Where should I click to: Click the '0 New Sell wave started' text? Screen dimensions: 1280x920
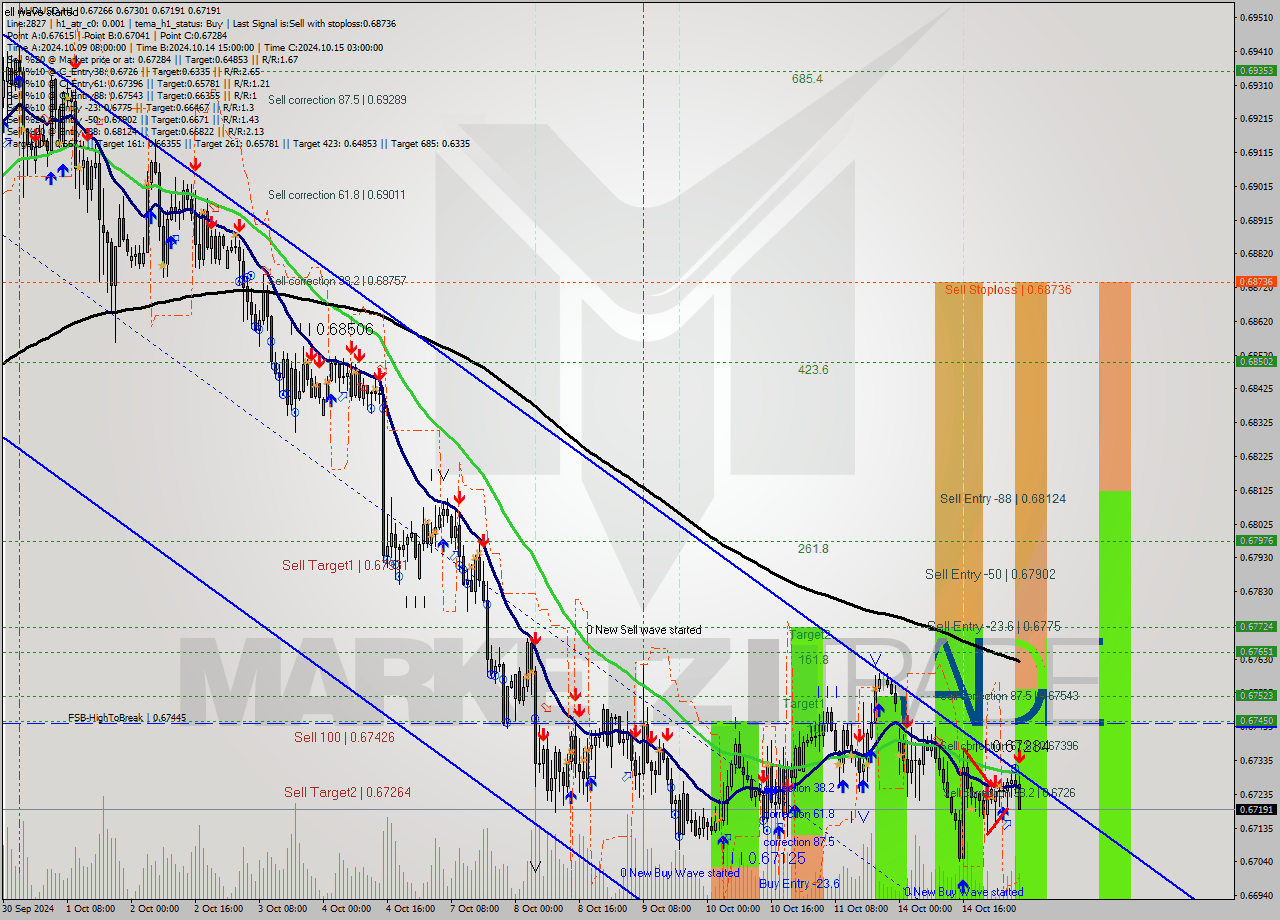click(644, 630)
